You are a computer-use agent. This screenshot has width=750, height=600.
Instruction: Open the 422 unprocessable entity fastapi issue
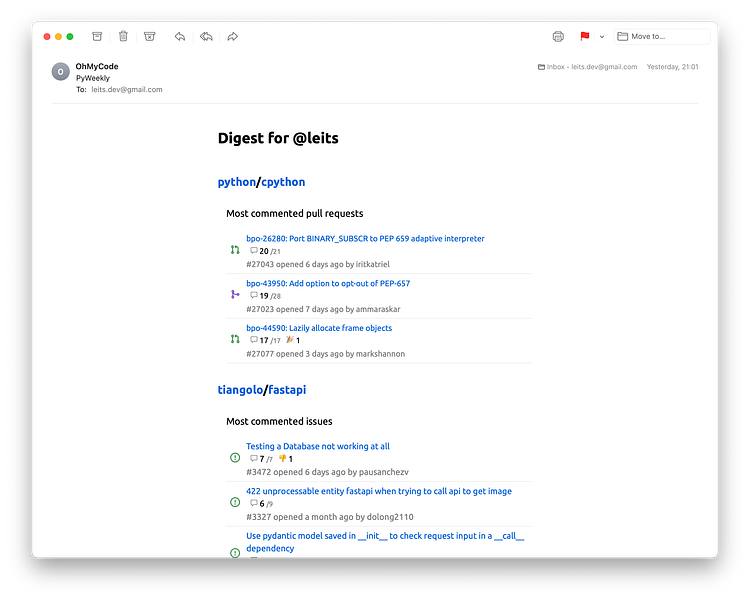coord(379,491)
